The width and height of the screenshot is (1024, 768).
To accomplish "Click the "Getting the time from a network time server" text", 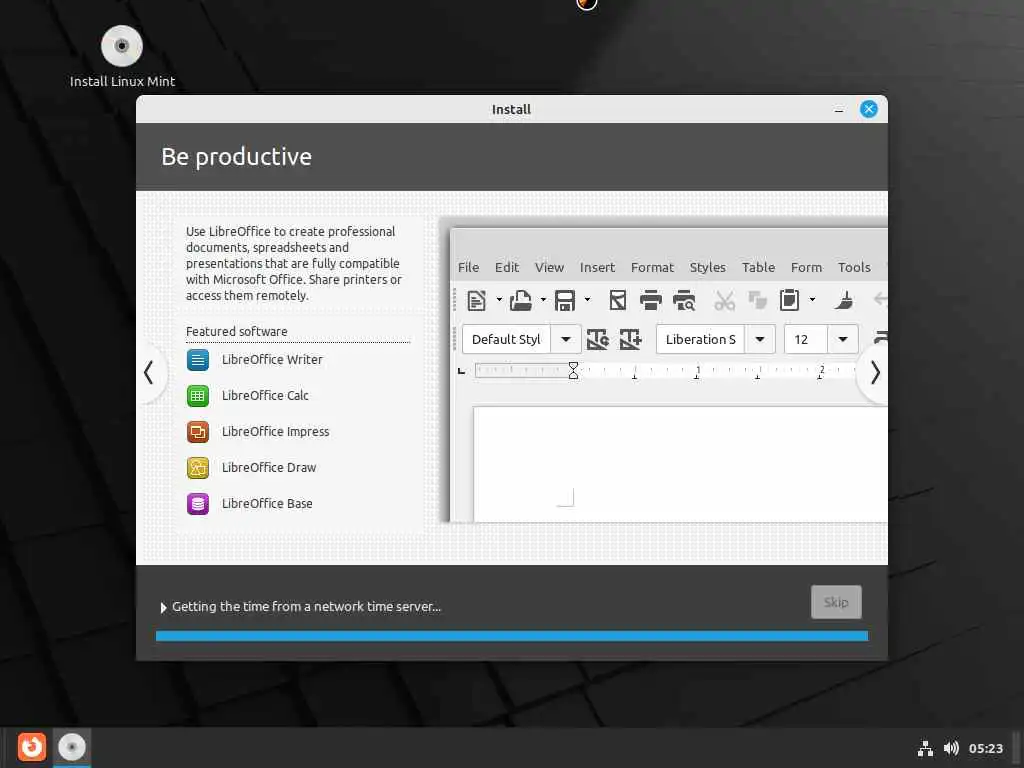I will [x=306, y=607].
